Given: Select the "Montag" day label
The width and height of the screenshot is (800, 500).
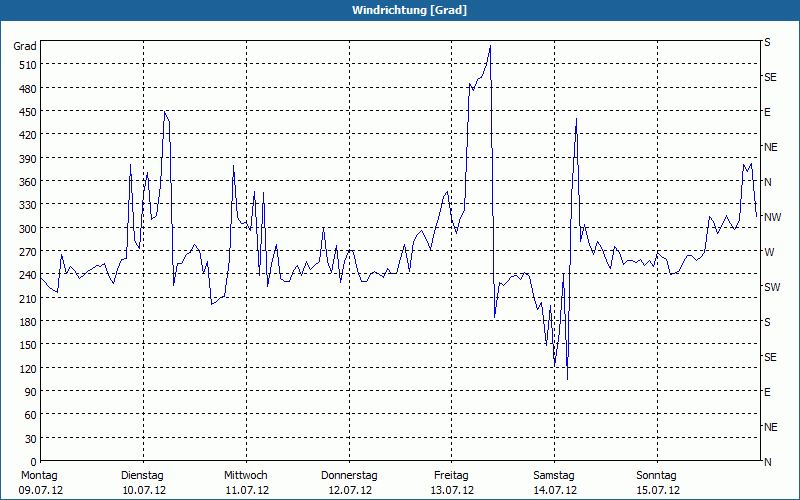Looking at the screenshot, I should [x=39, y=476].
